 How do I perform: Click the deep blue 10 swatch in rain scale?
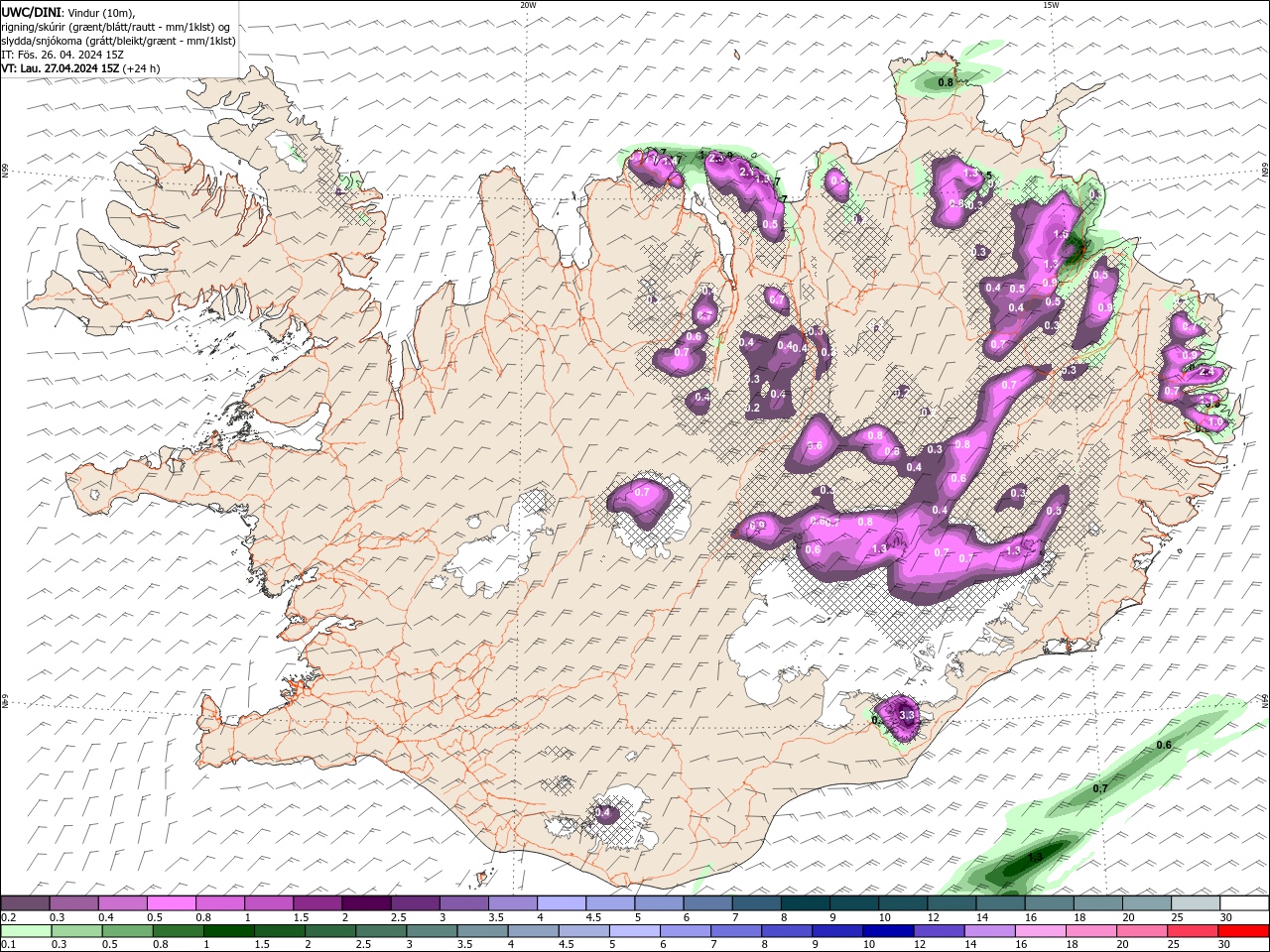tap(888, 931)
